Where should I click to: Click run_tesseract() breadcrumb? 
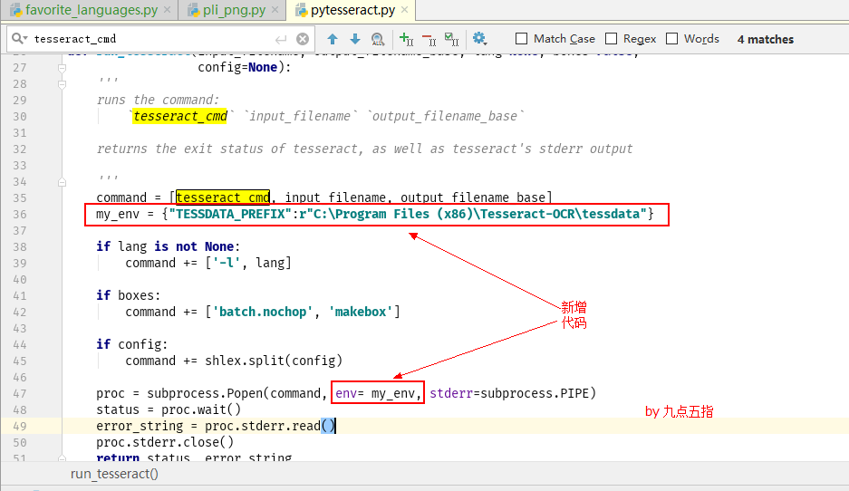pos(114,474)
